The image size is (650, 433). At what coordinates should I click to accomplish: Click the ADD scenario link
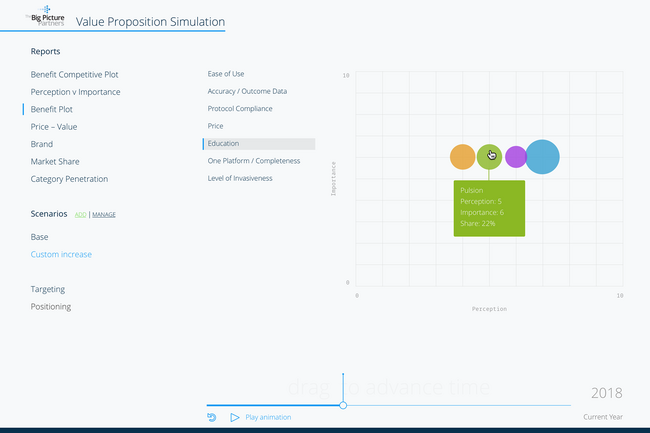click(x=80, y=215)
